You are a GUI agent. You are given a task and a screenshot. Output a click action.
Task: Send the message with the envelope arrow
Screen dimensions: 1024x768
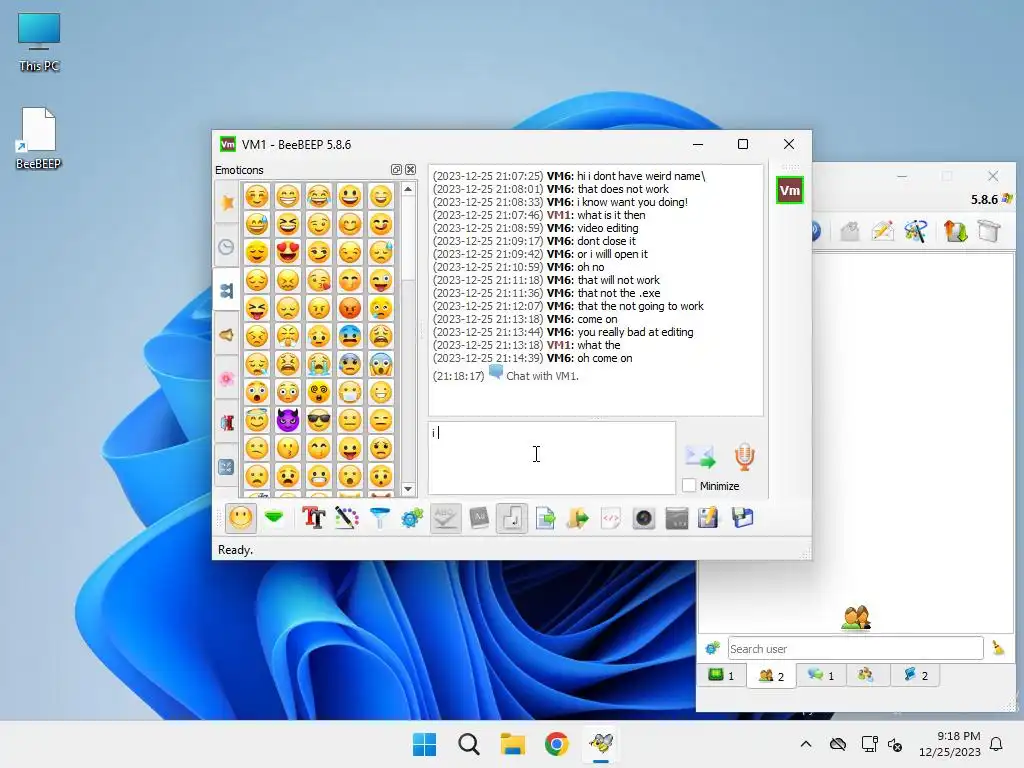699,456
